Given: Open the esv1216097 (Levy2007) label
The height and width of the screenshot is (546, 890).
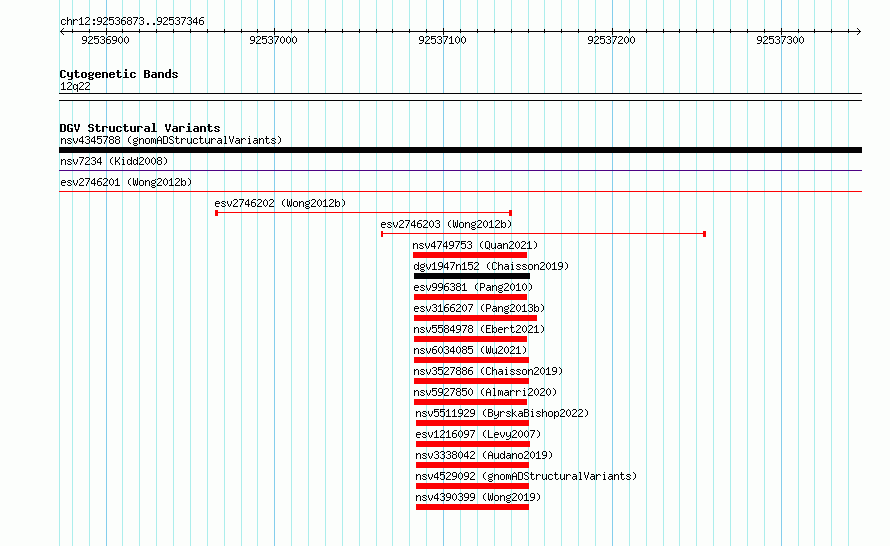Looking at the screenshot, I should pos(478,434).
